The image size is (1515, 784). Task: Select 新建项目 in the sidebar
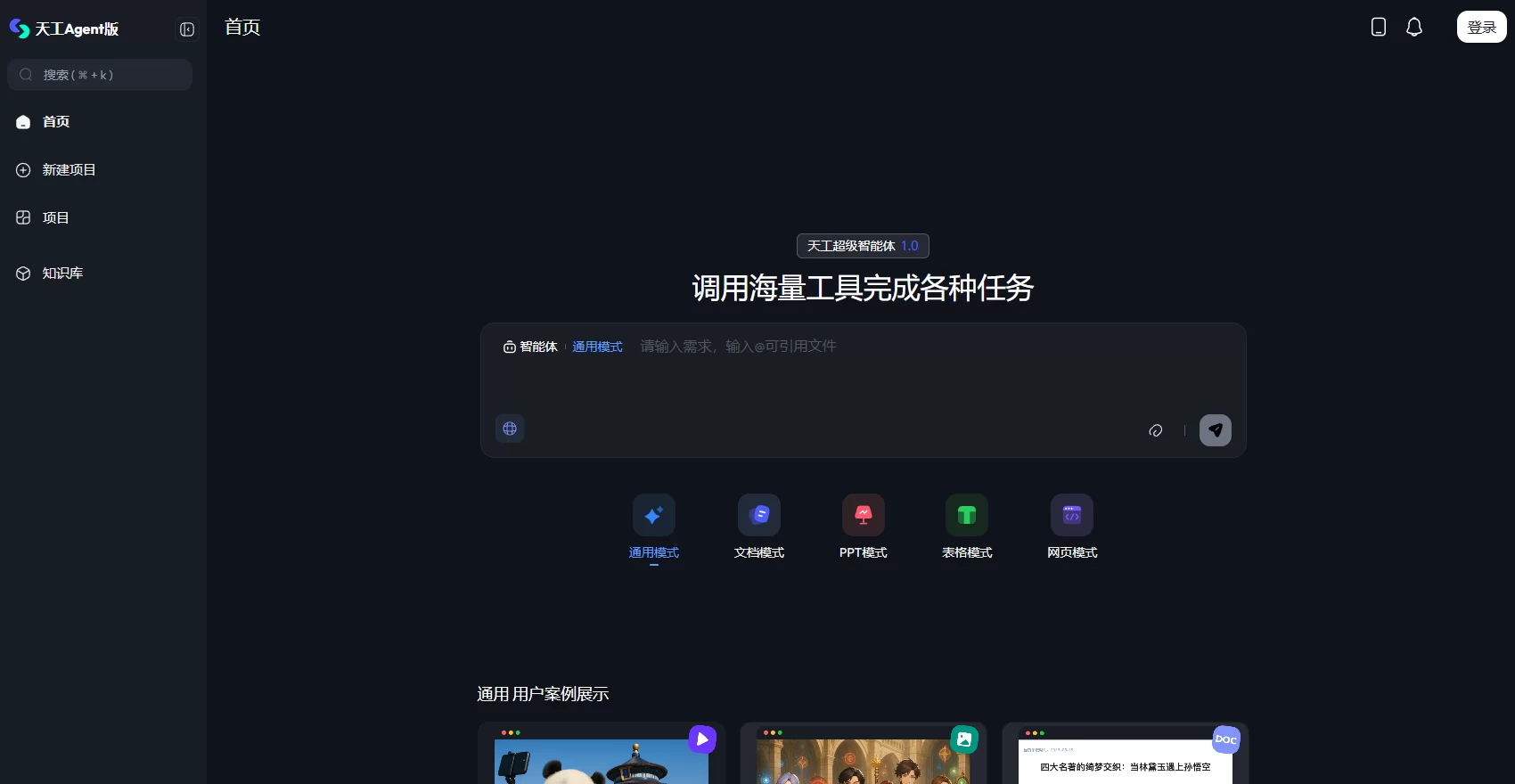pyautogui.click(x=68, y=170)
